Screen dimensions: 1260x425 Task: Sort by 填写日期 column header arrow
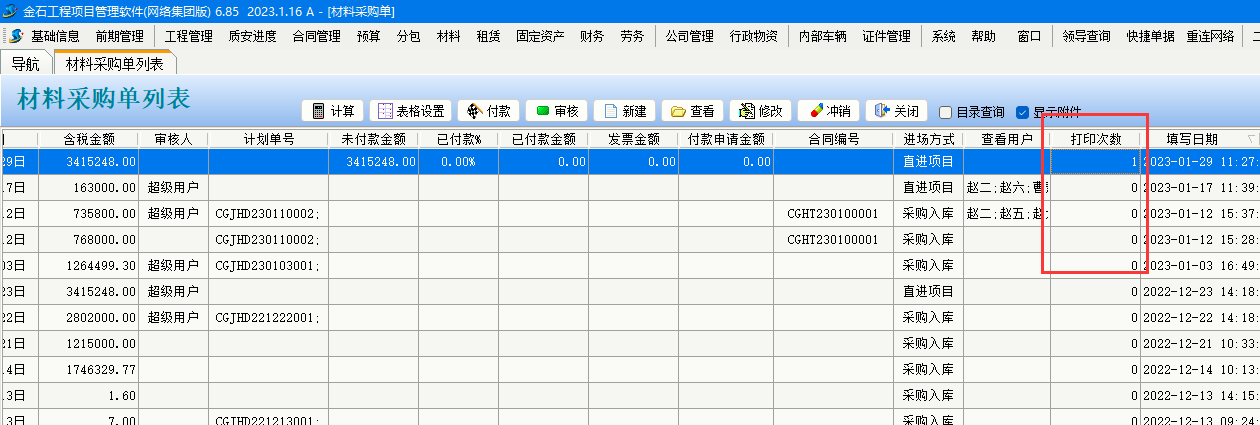coord(1251,139)
